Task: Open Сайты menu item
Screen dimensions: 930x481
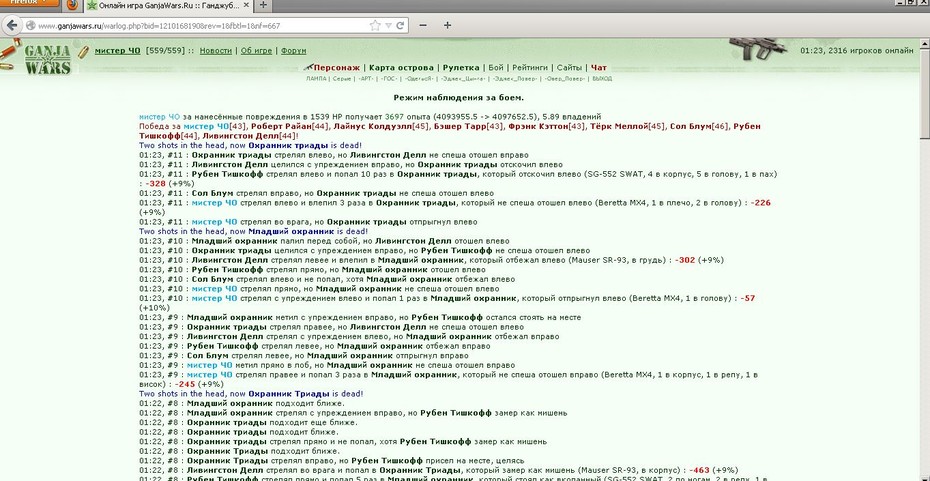Action: pyautogui.click(x=569, y=68)
